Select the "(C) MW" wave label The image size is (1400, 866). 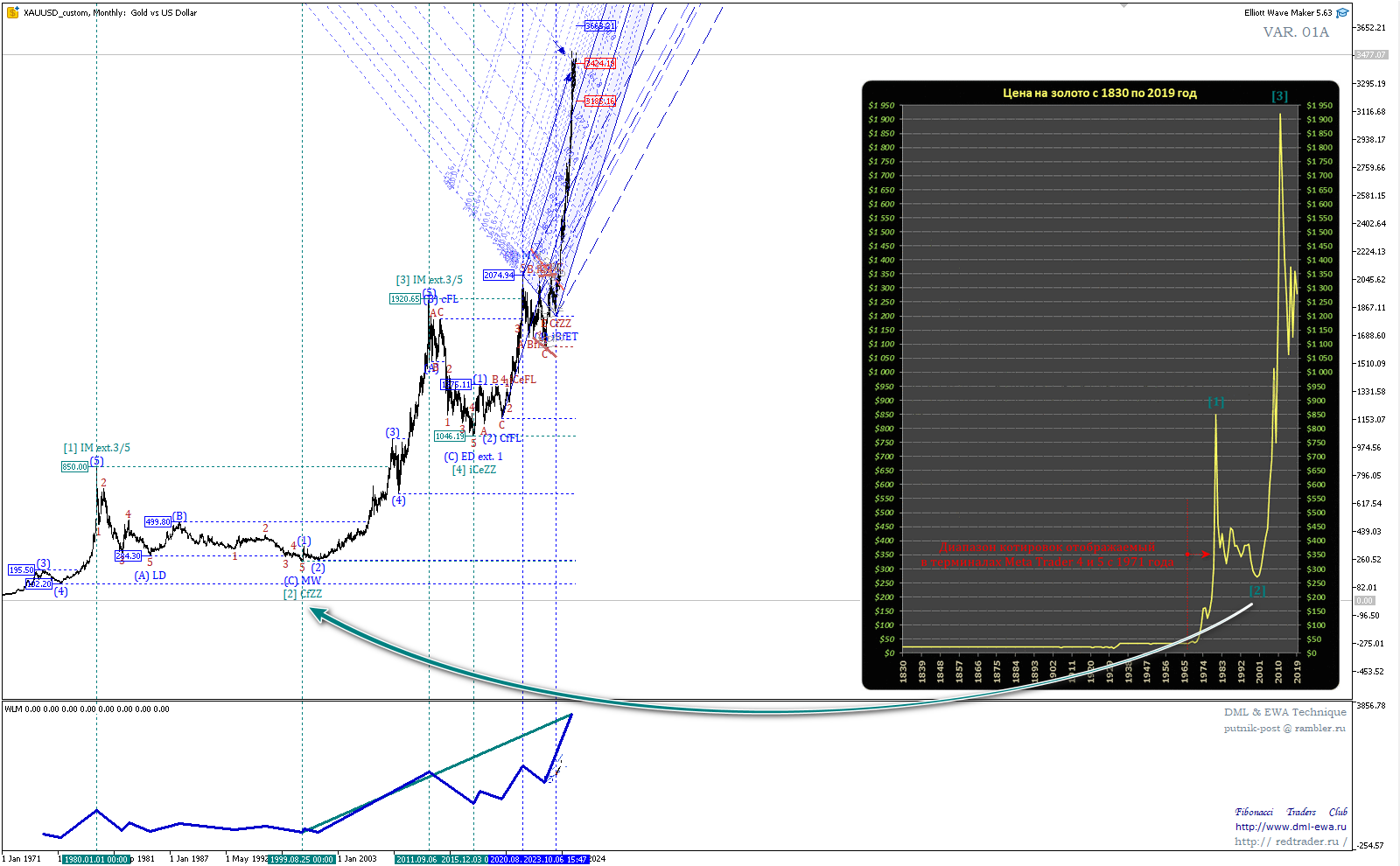pyautogui.click(x=303, y=581)
